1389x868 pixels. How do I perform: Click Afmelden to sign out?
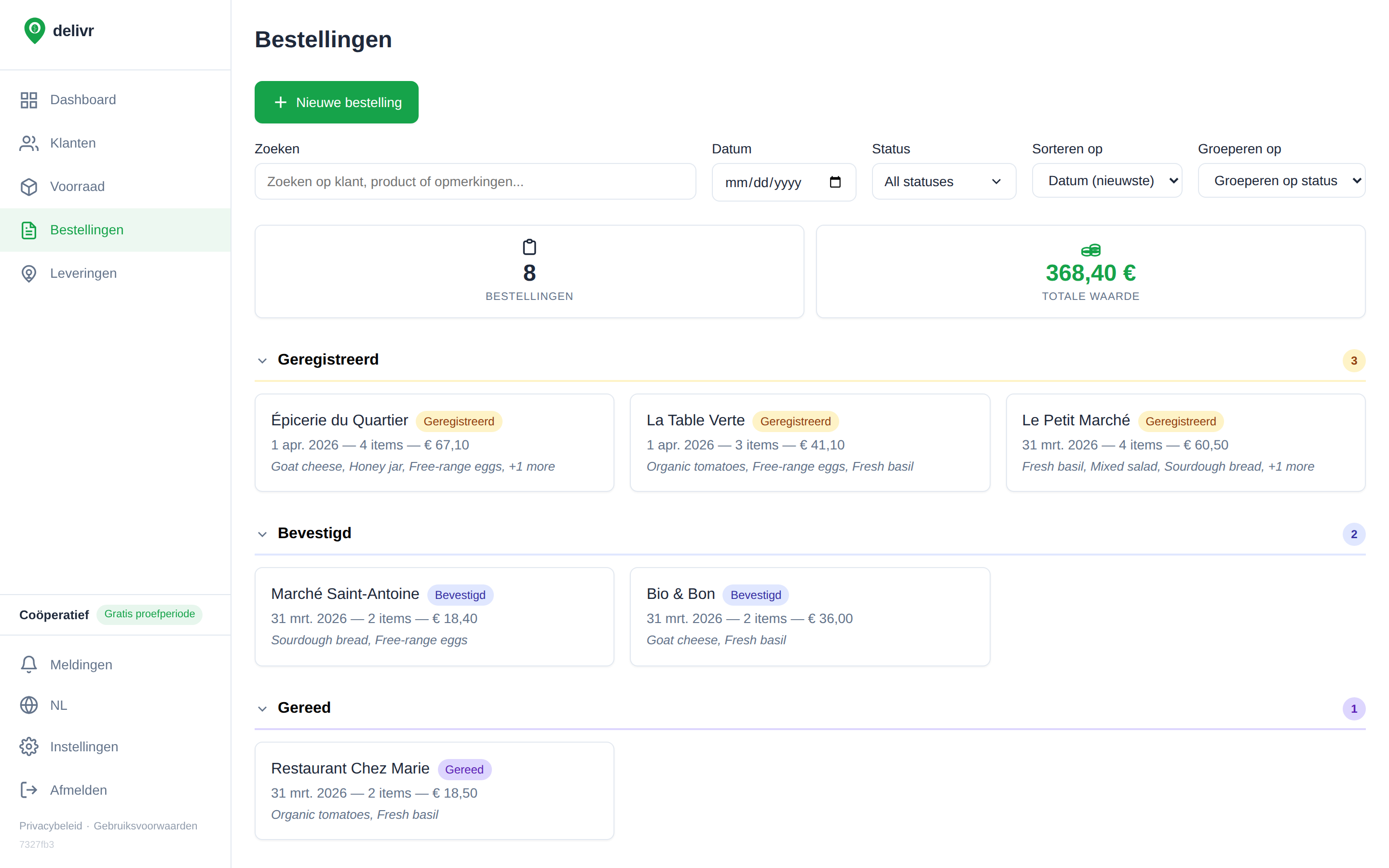coord(115,790)
